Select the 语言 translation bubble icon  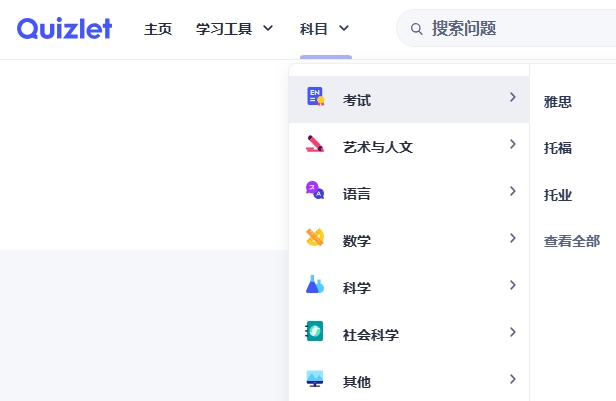[x=315, y=191]
